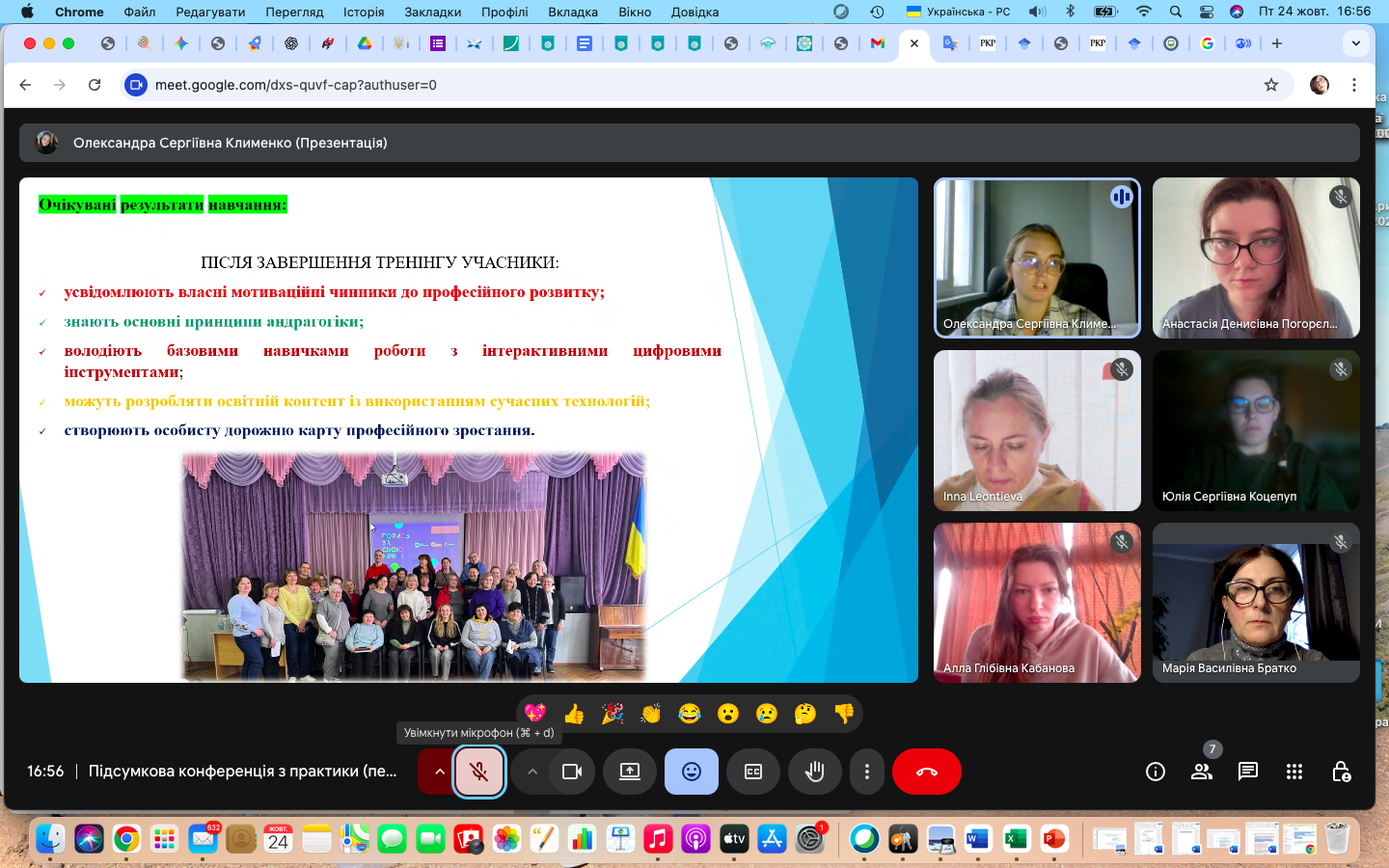Show the participants people panel
This screenshot has height=868, width=1389.
click(x=1202, y=772)
